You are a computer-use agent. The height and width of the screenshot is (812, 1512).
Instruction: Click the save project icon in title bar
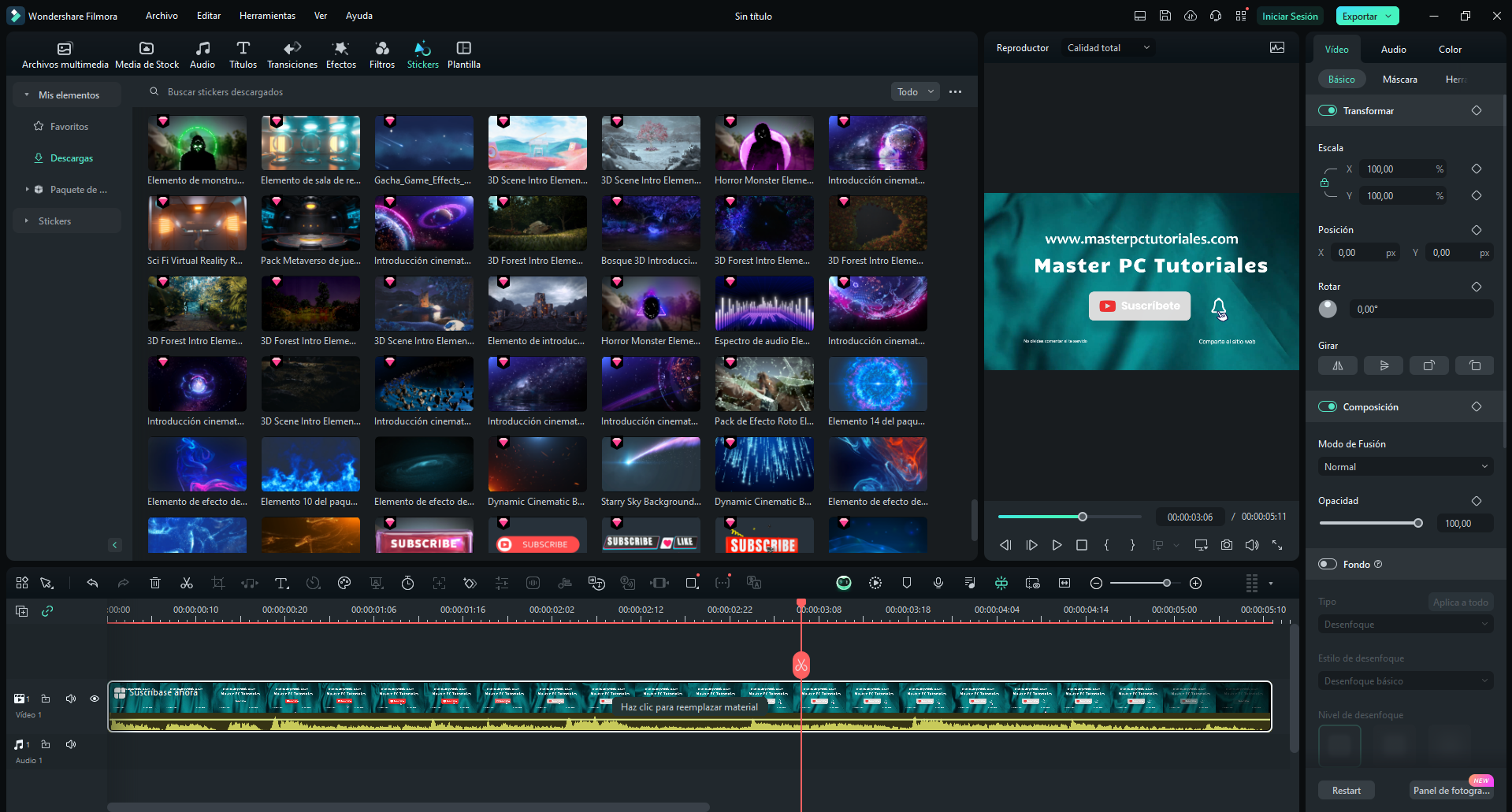click(x=1165, y=16)
